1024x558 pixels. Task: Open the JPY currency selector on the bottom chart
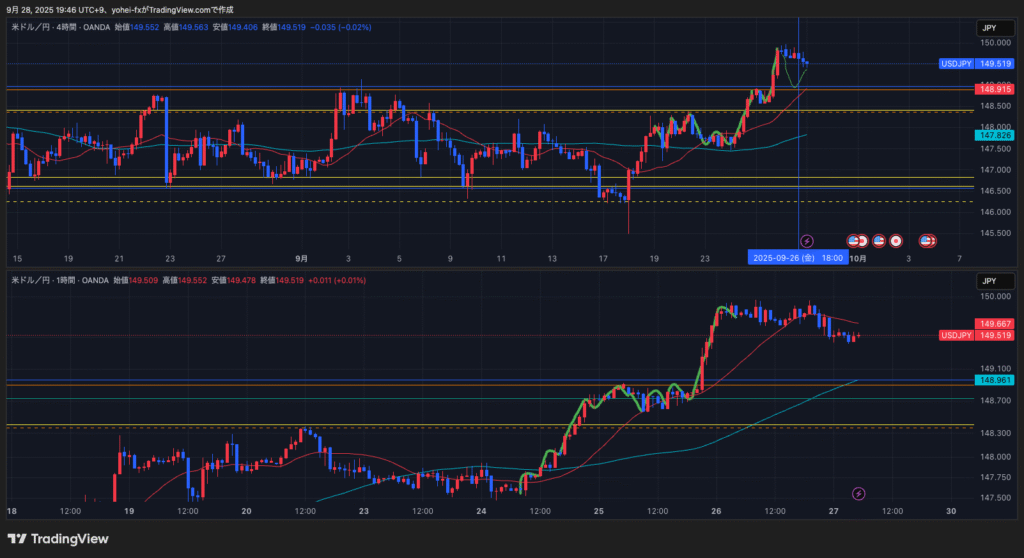pos(987,281)
